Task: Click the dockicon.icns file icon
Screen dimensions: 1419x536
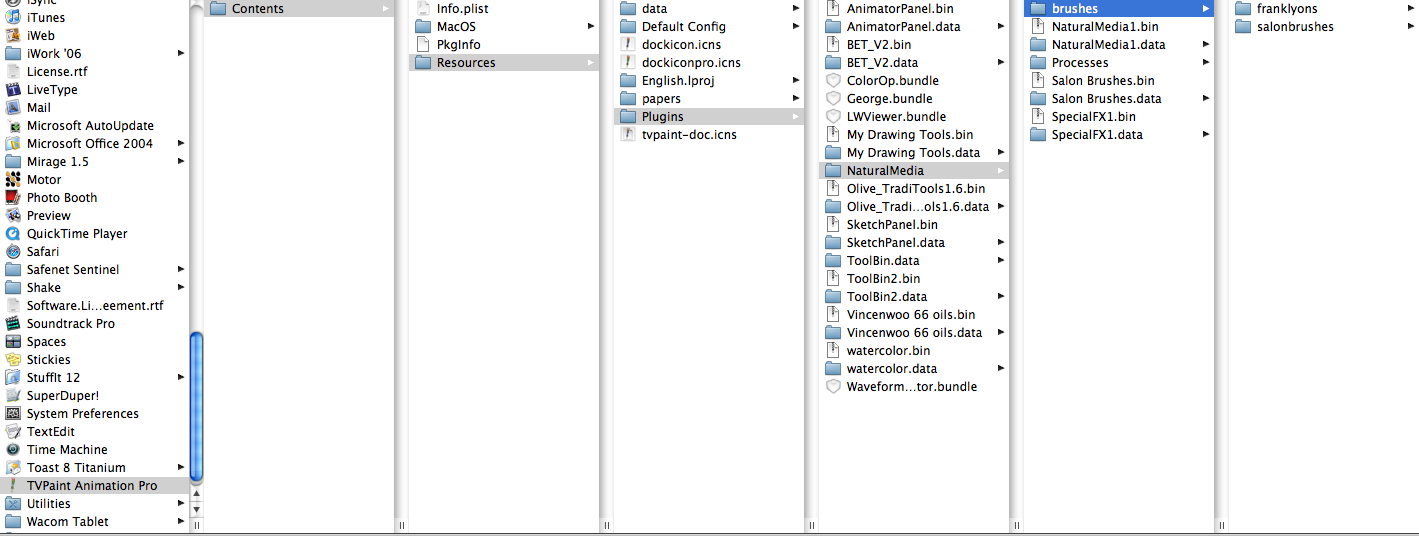Action: tap(628, 44)
